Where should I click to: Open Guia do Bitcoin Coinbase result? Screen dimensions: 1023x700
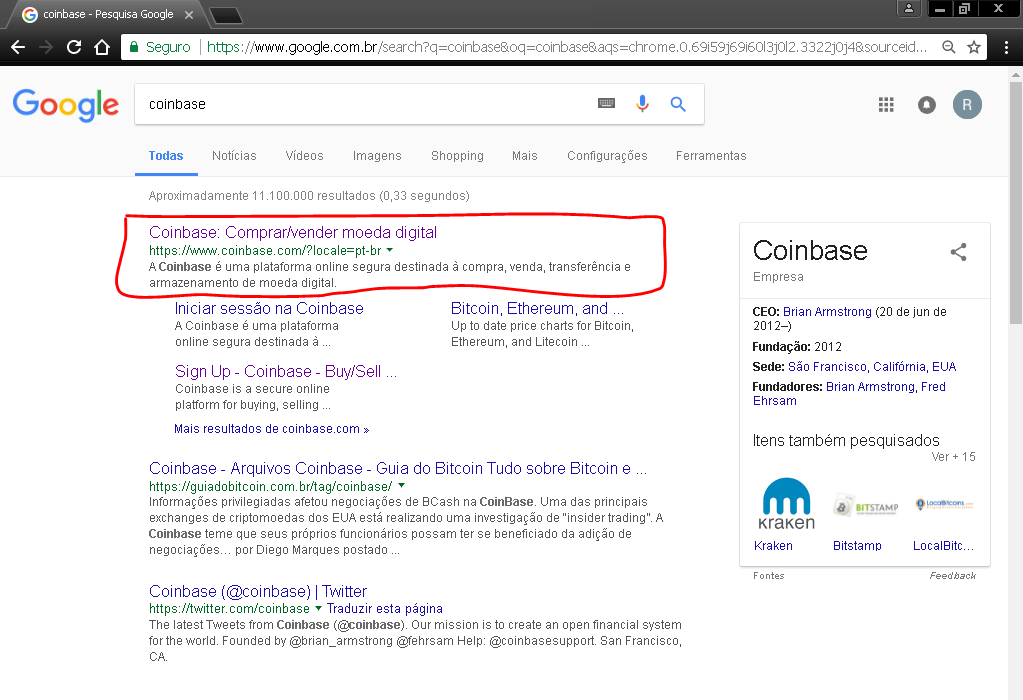[x=398, y=468]
